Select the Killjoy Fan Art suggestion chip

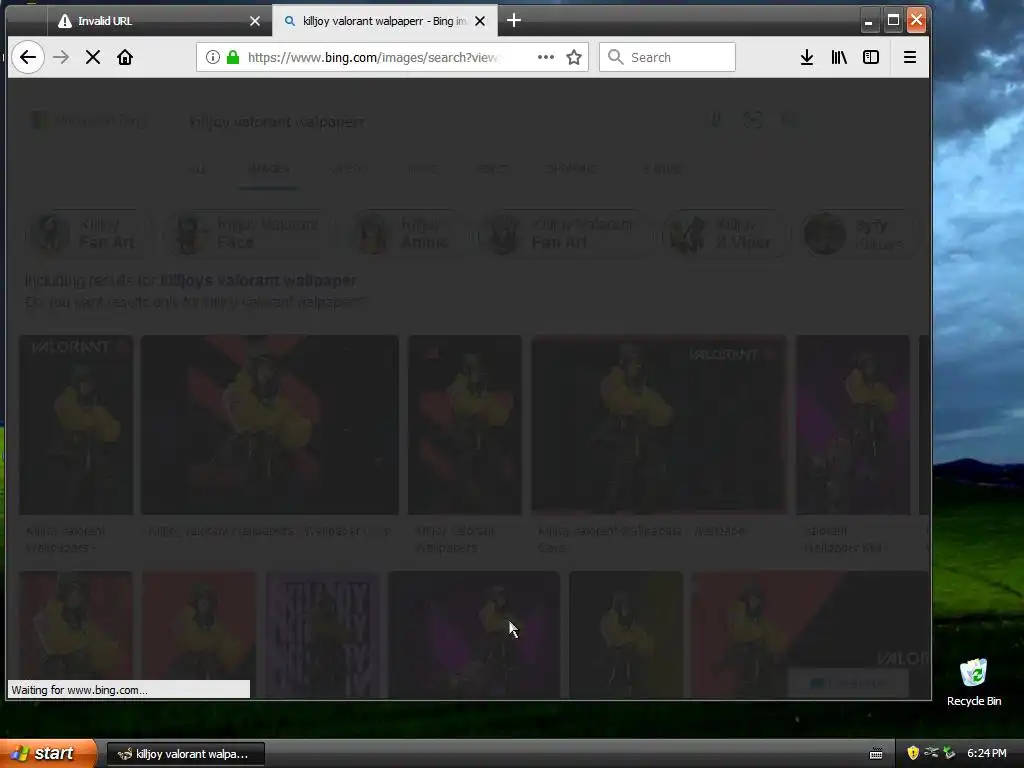(x=88, y=233)
